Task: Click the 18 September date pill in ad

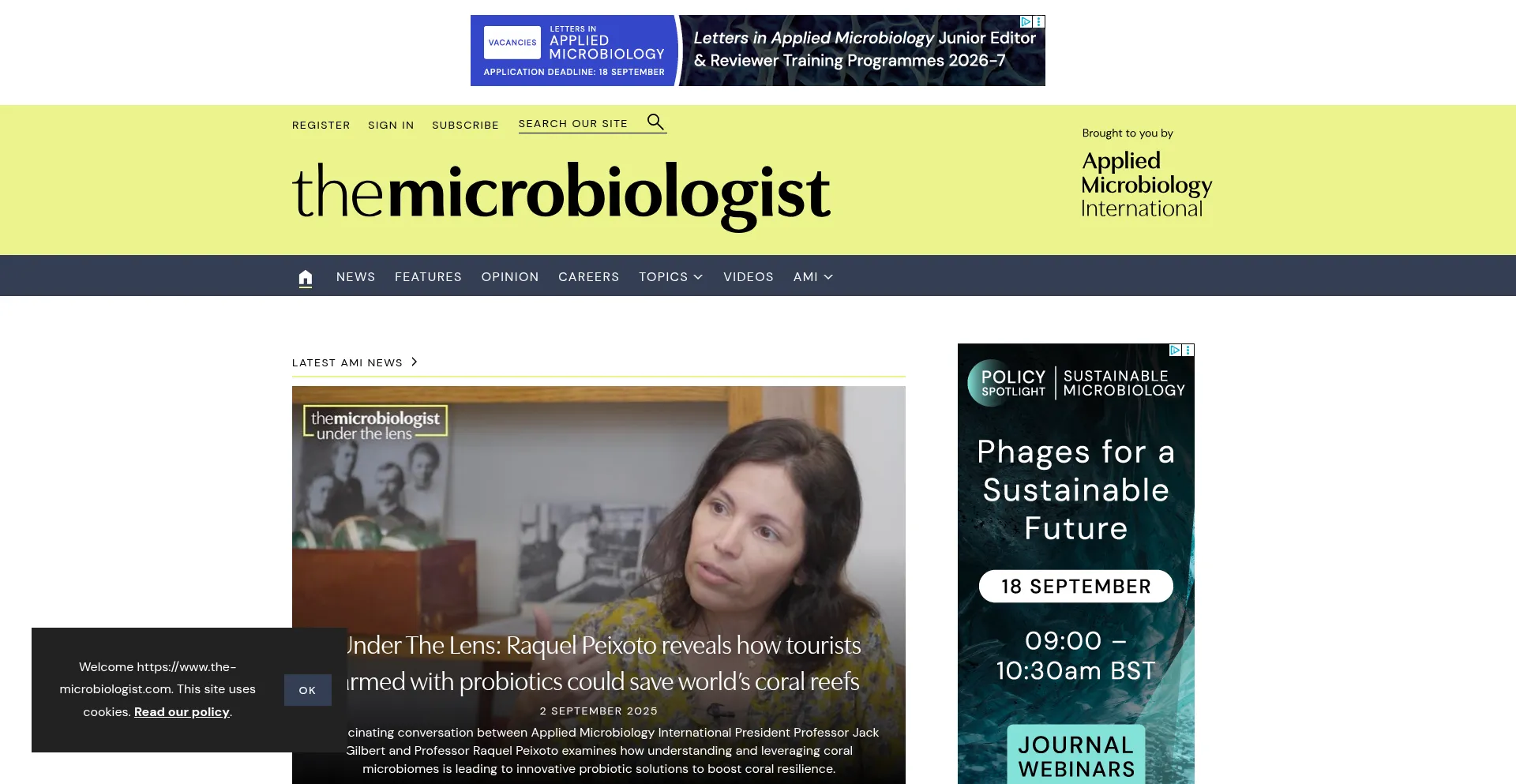Action: coord(1076,586)
